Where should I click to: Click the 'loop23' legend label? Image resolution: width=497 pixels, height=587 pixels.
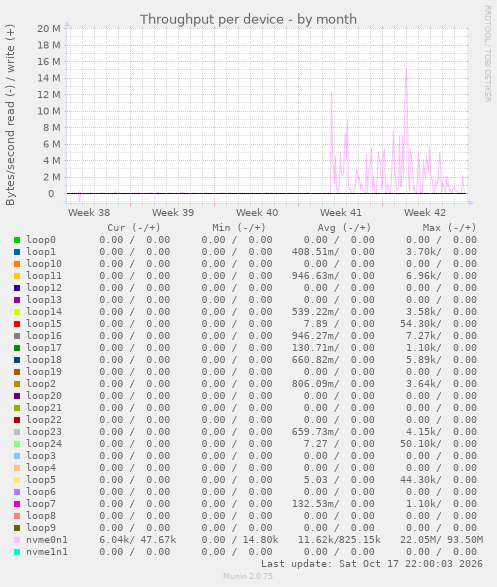44,432
